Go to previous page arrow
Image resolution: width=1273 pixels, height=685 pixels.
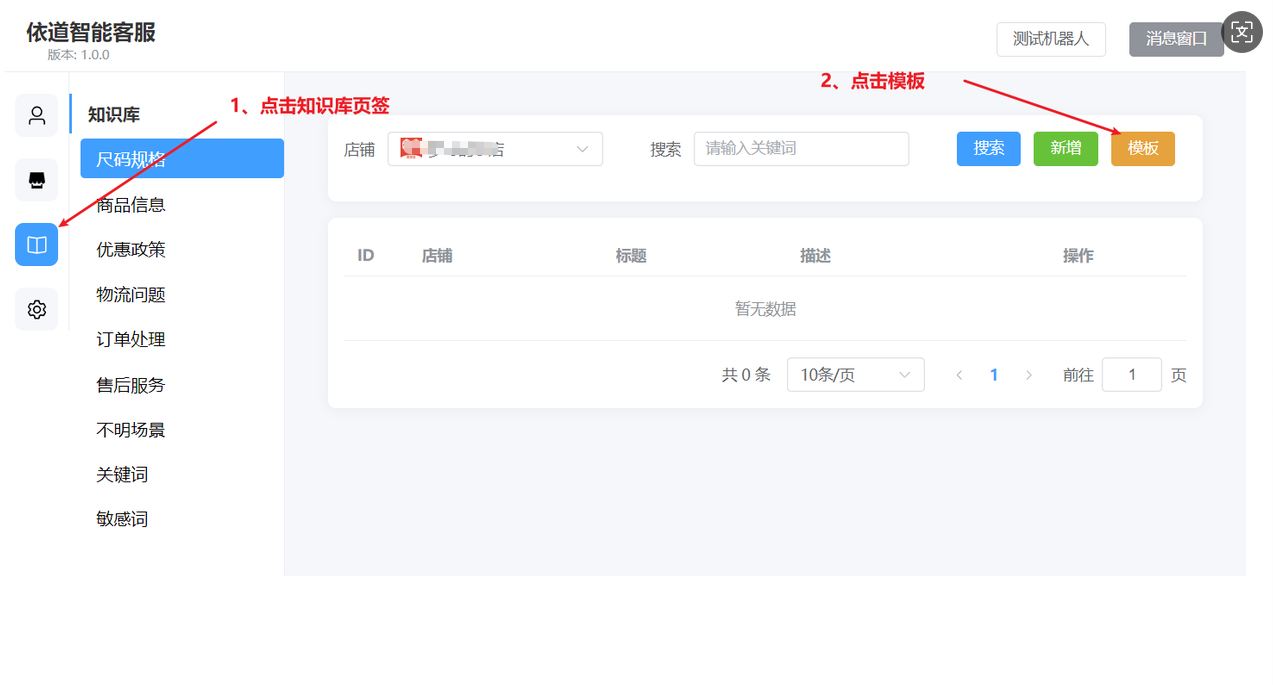click(x=959, y=375)
